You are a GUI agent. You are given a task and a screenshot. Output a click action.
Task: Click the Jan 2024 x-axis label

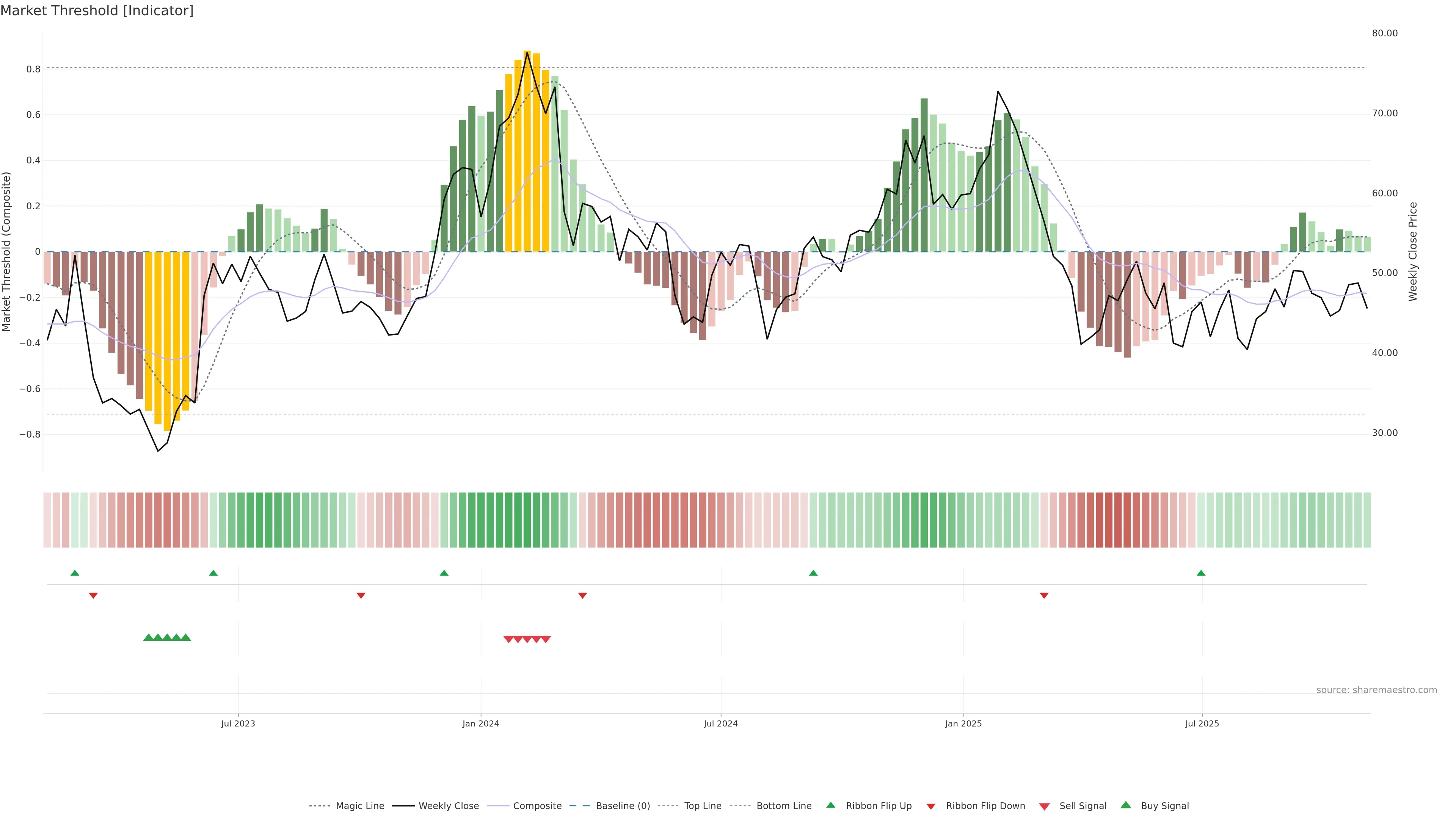tap(480, 723)
